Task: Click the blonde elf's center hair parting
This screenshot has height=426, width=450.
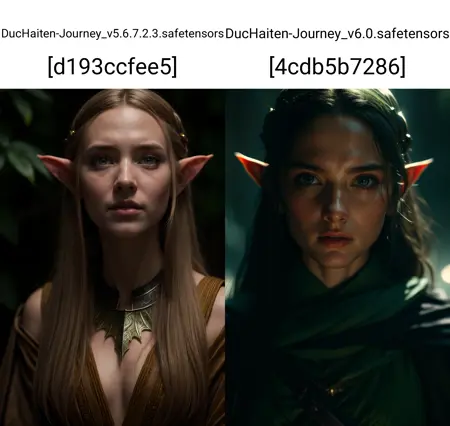Action: (121, 100)
